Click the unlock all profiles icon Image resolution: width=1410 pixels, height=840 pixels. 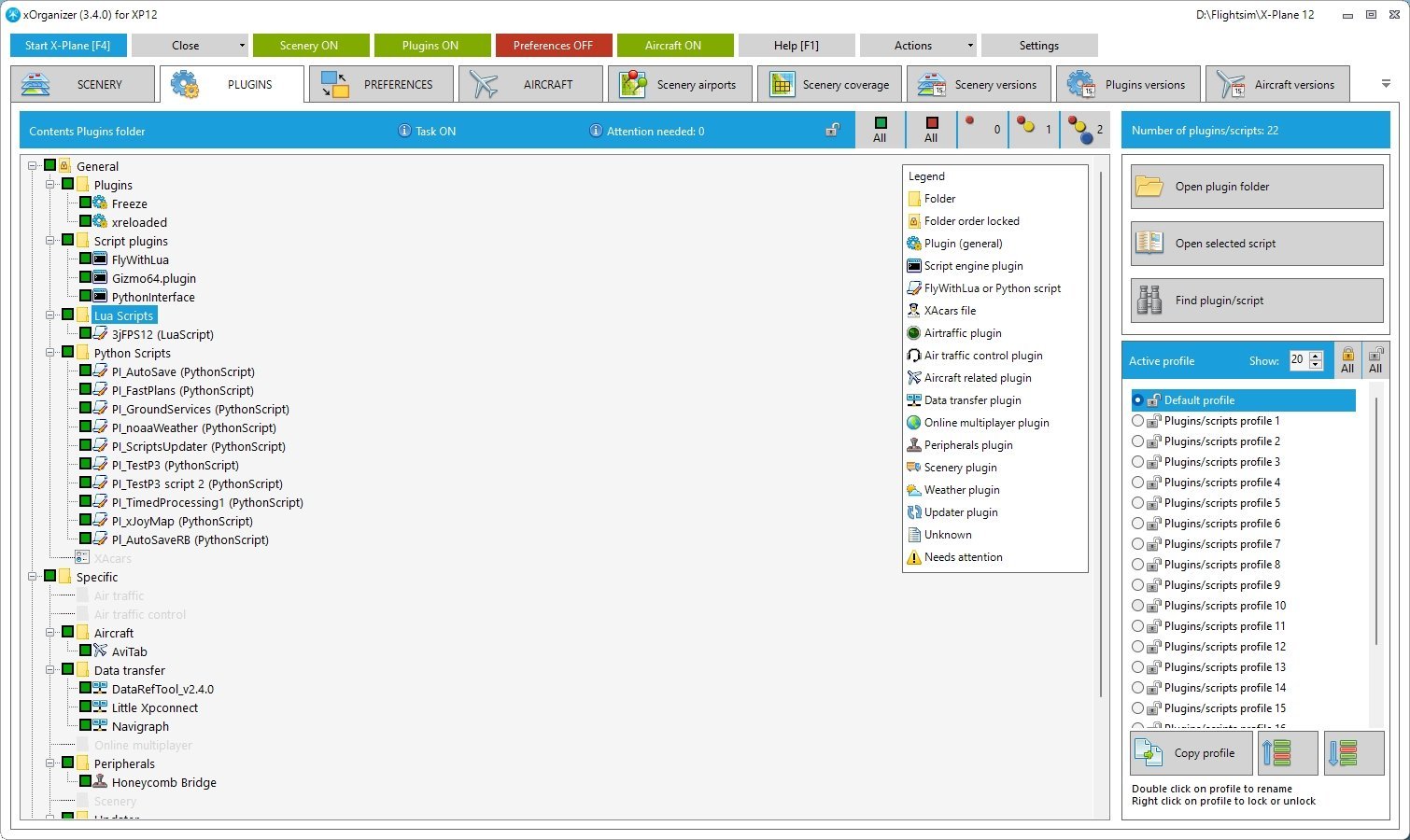(x=1375, y=360)
